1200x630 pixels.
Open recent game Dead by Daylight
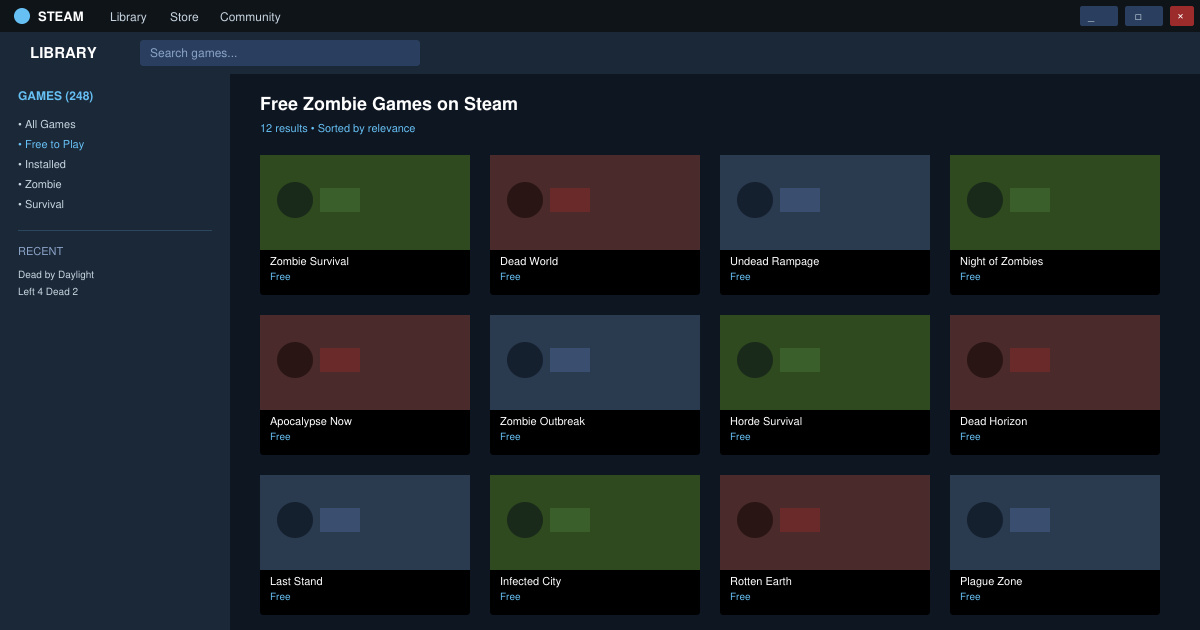click(56, 274)
